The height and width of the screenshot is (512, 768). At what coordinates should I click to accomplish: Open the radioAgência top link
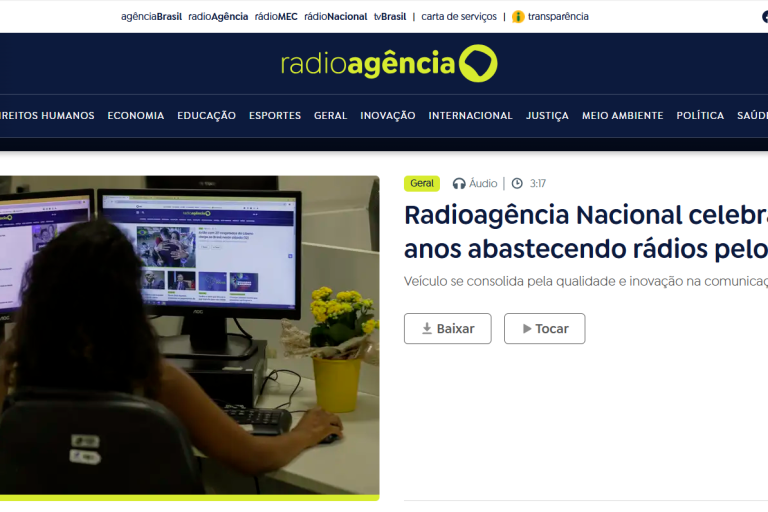pos(218,17)
